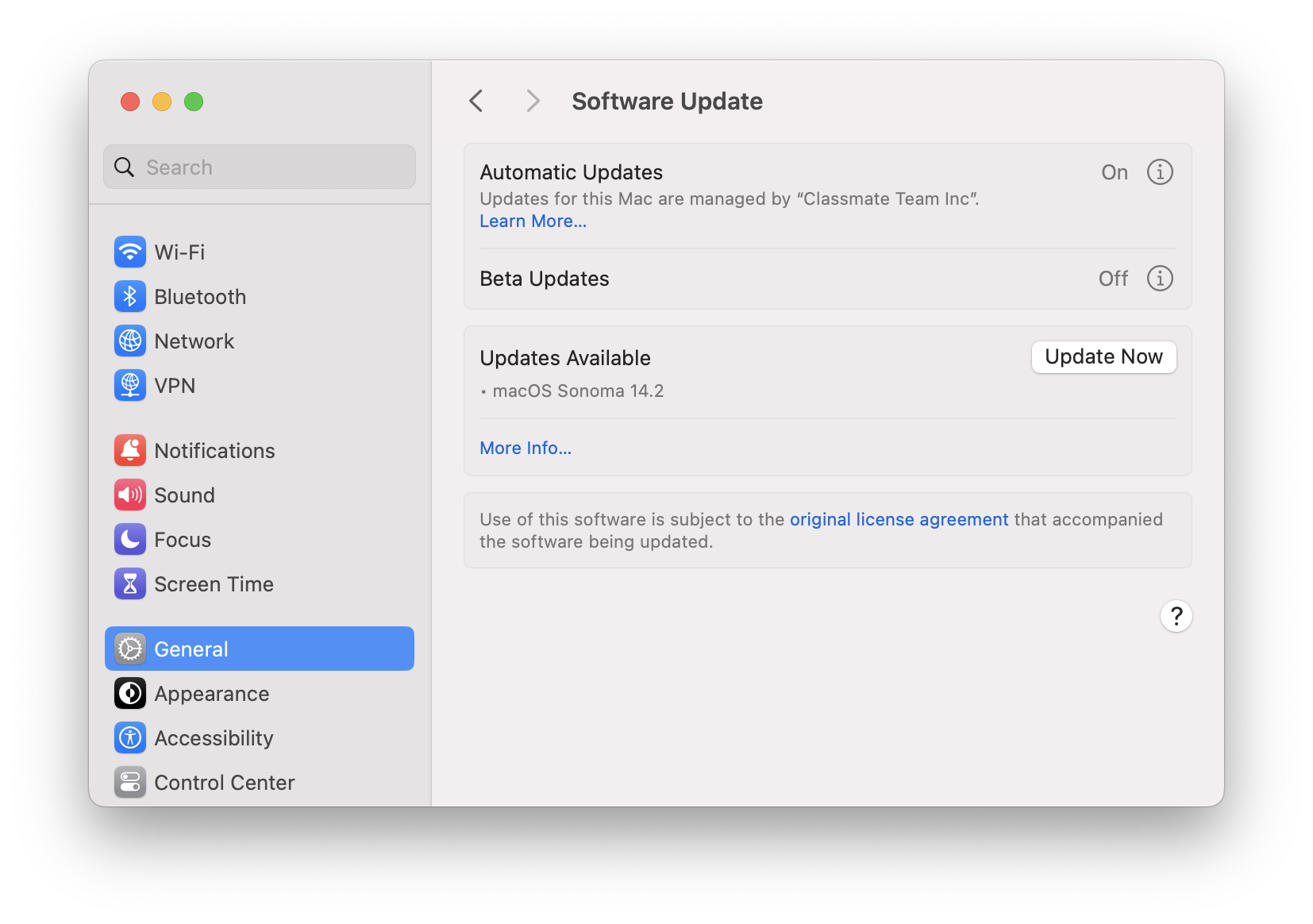
Task: Open Screen Time via the hourglass icon
Action: point(130,583)
